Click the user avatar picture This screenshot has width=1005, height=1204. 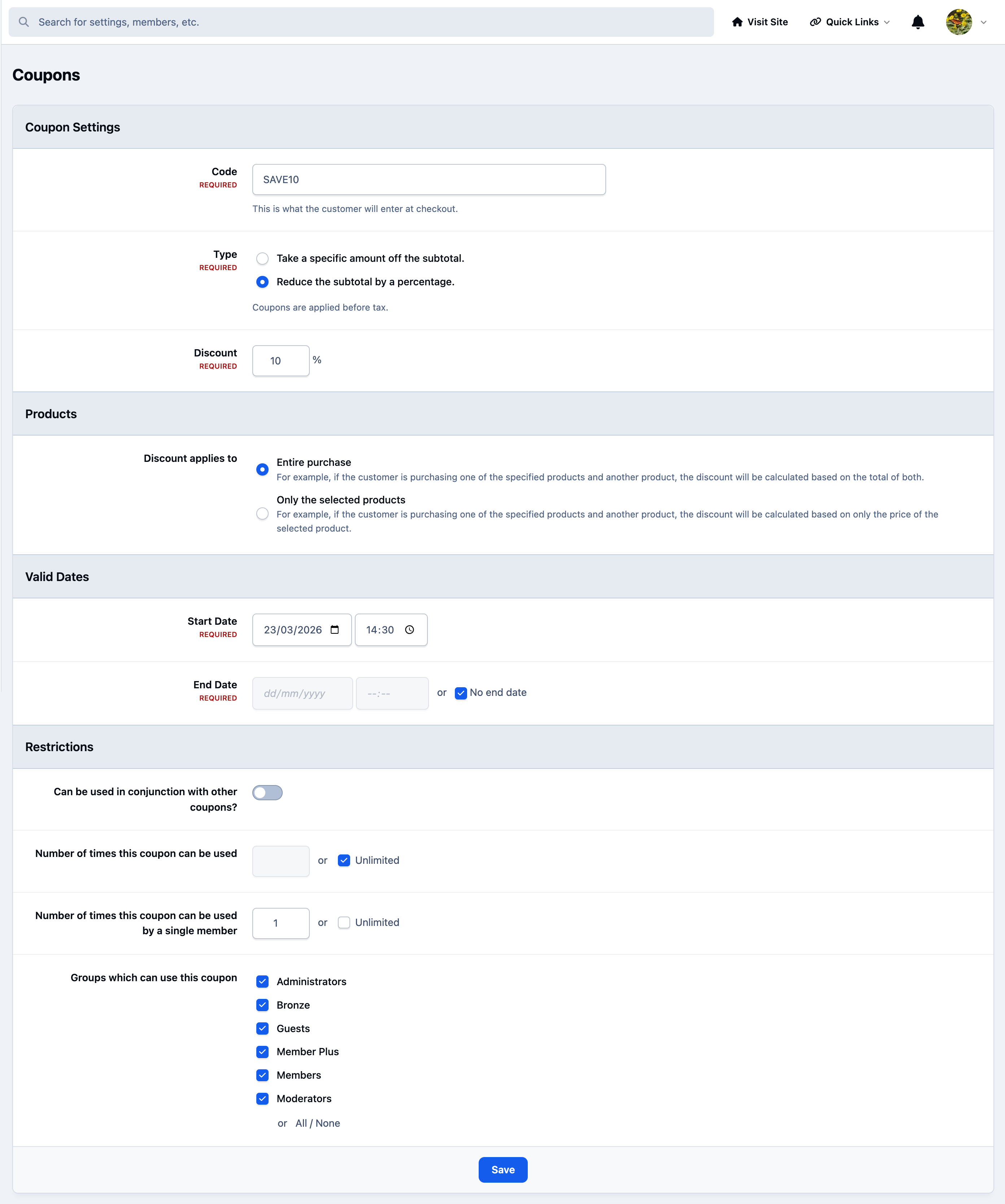958,22
